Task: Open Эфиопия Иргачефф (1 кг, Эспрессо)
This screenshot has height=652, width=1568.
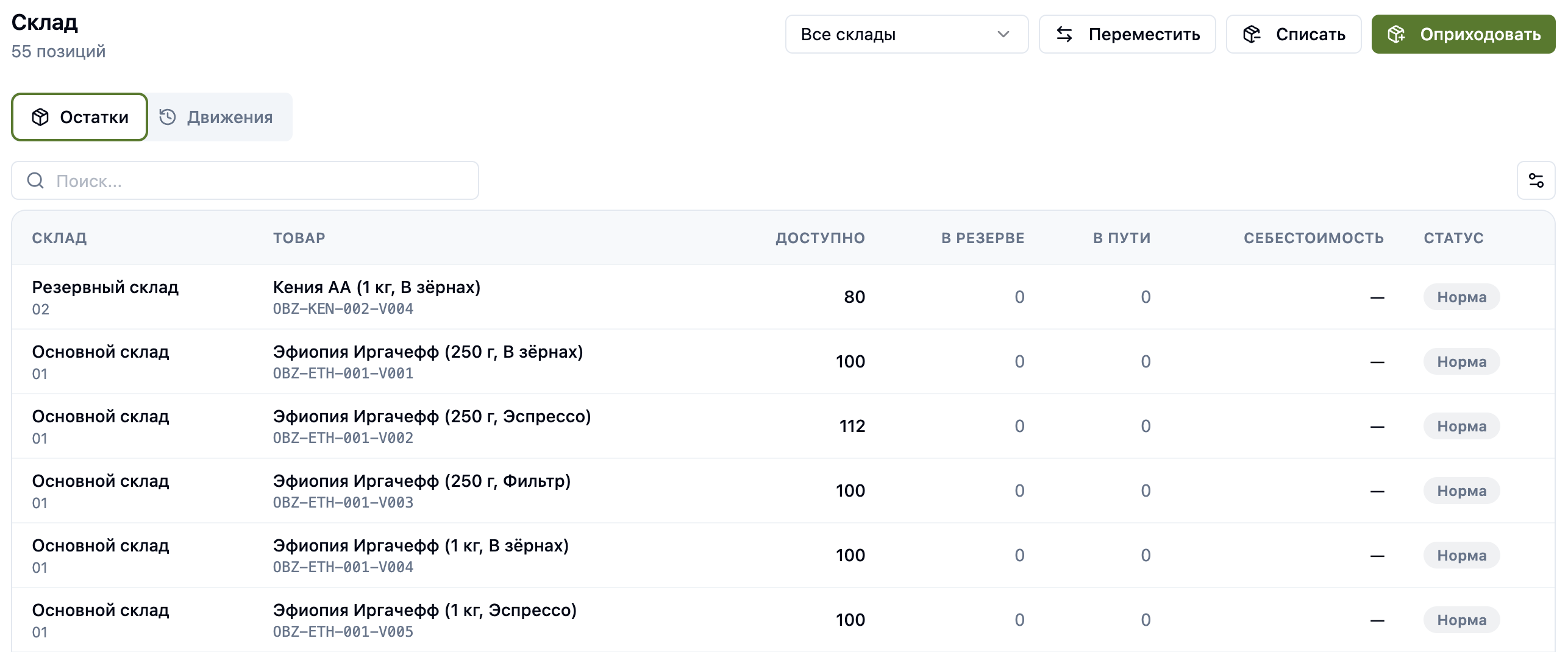Action: point(425,610)
